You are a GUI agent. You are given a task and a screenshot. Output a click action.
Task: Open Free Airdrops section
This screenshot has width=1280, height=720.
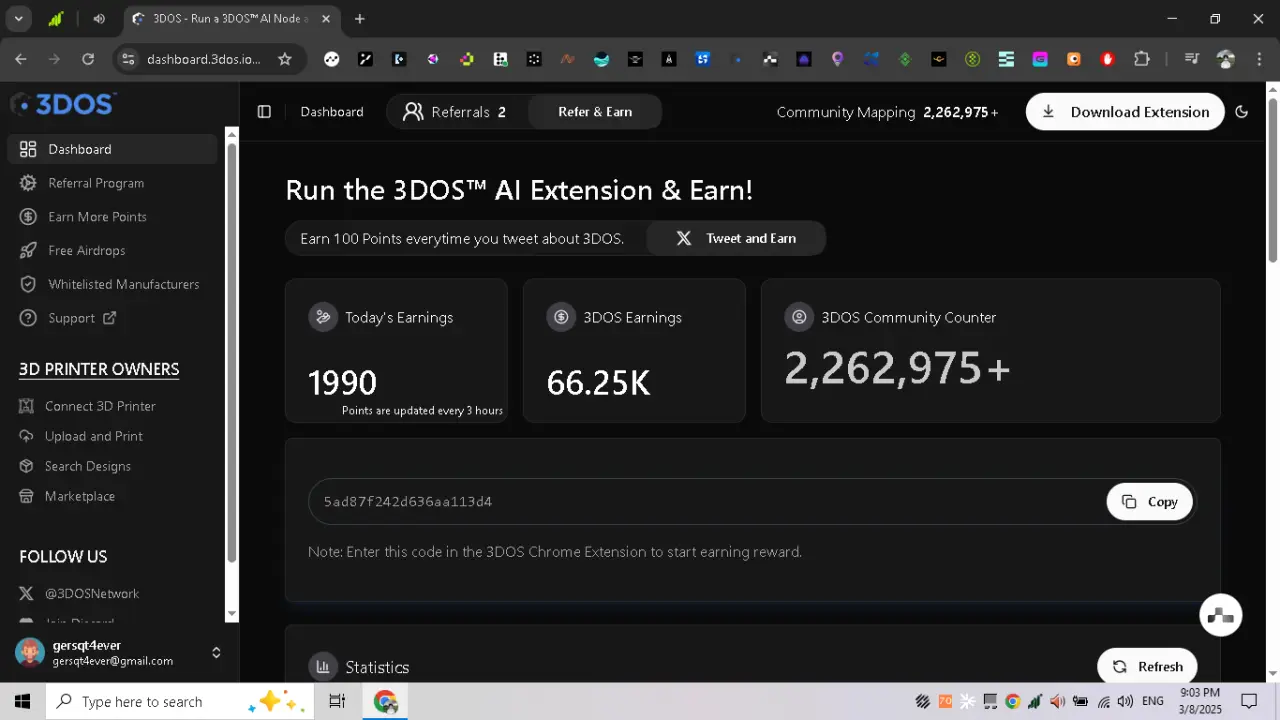click(x=86, y=251)
